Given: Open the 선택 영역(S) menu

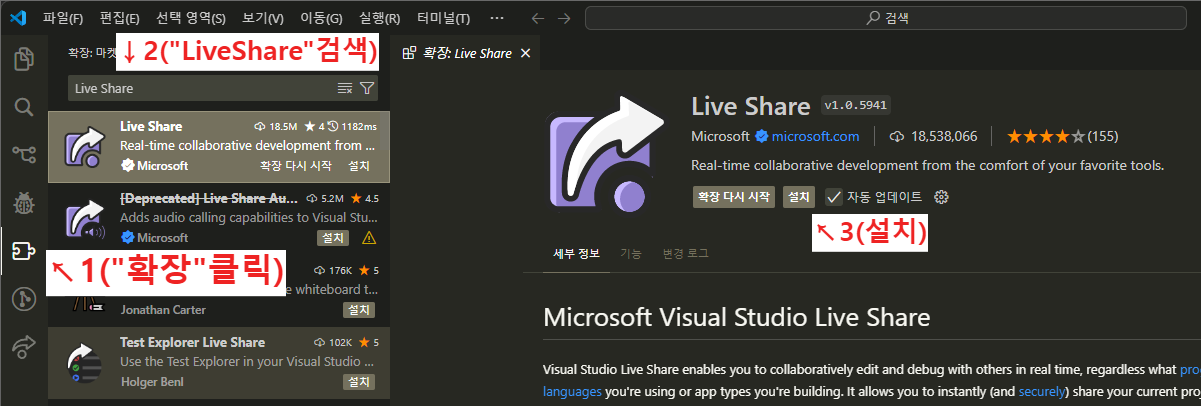Looking at the screenshot, I should [191, 18].
